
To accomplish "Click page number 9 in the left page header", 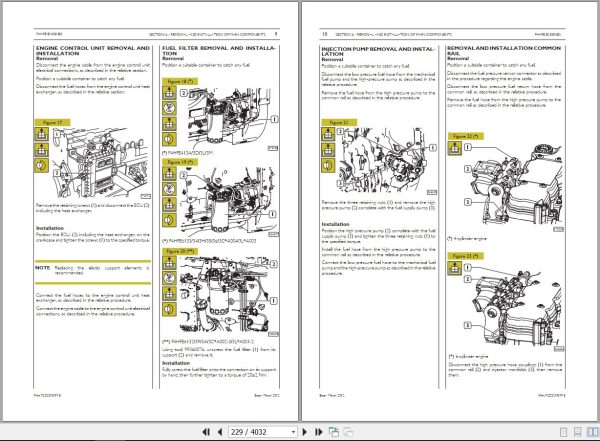I will tap(276, 34).
